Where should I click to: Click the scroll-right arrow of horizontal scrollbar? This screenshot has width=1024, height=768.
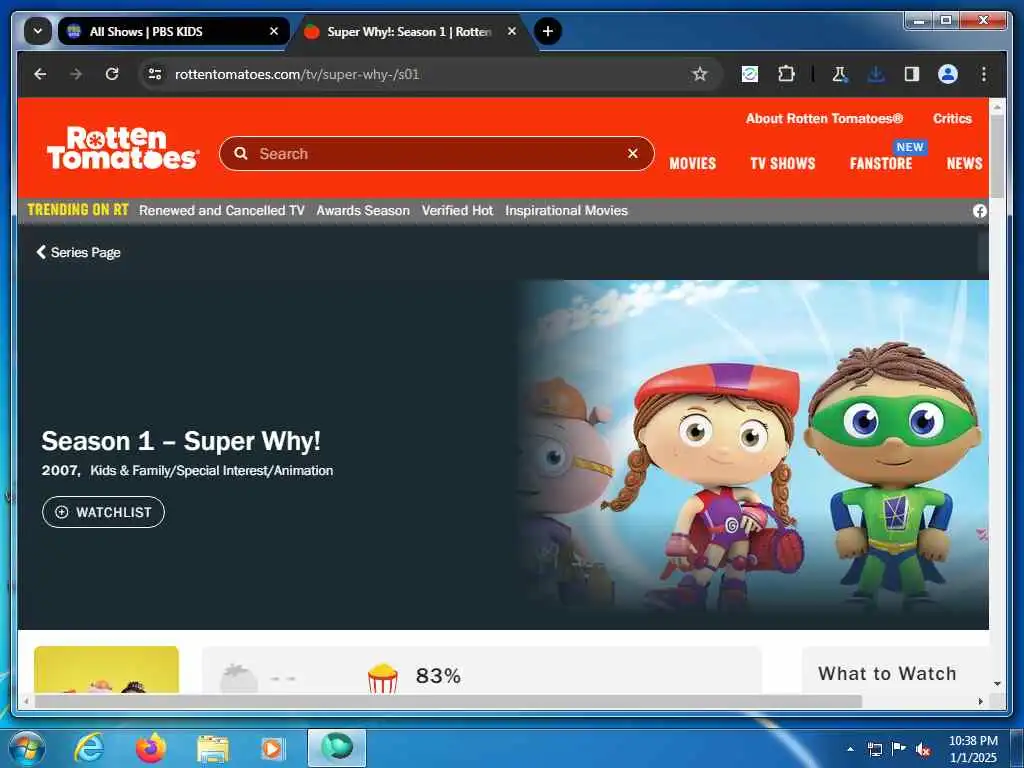tap(981, 701)
